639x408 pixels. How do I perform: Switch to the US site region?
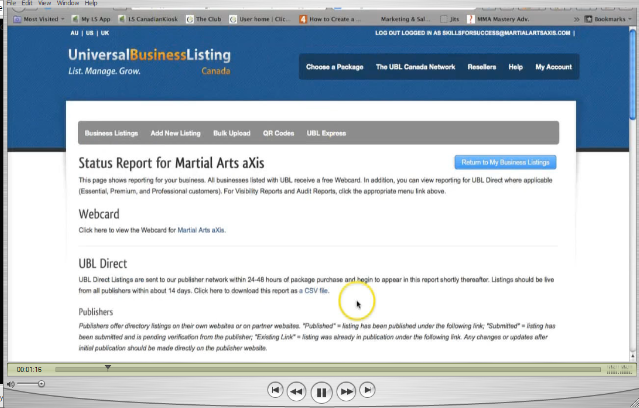[90, 33]
